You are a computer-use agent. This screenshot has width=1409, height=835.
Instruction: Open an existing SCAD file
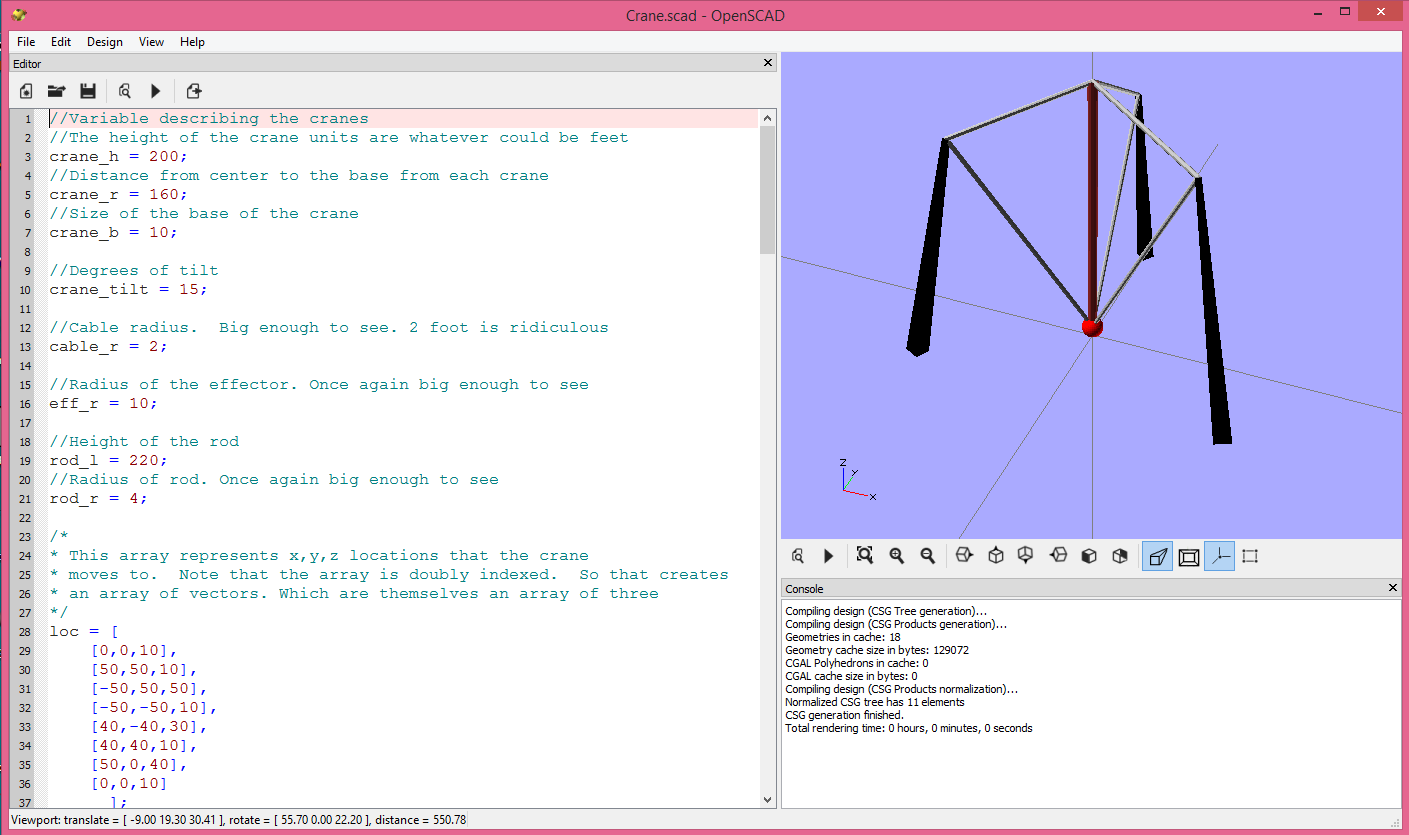pyautogui.click(x=56, y=91)
